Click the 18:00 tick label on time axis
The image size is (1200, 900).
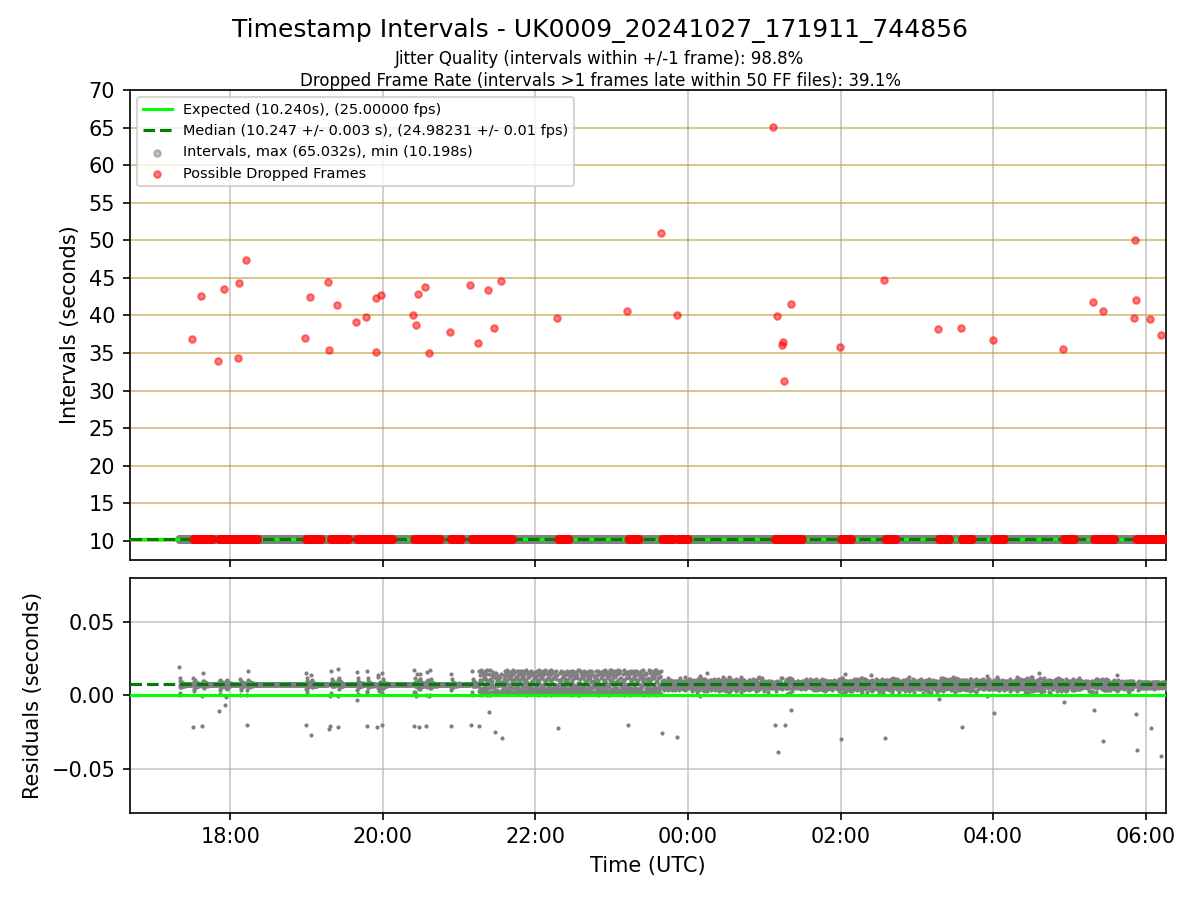[230, 836]
